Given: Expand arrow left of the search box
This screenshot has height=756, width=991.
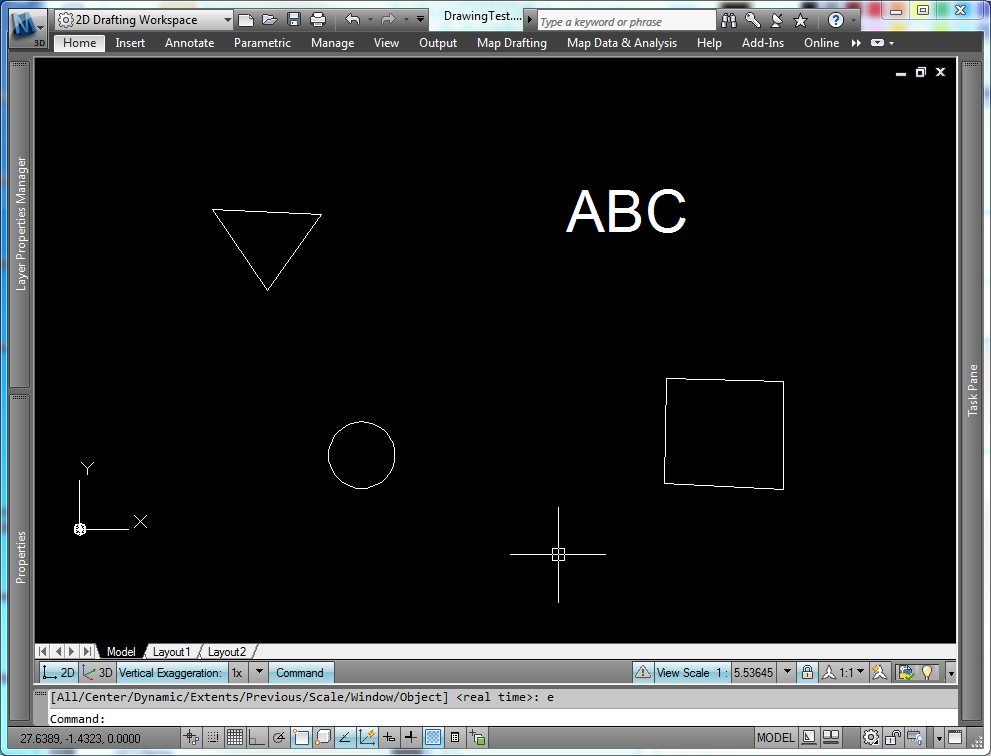Looking at the screenshot, I should (530, 20).
